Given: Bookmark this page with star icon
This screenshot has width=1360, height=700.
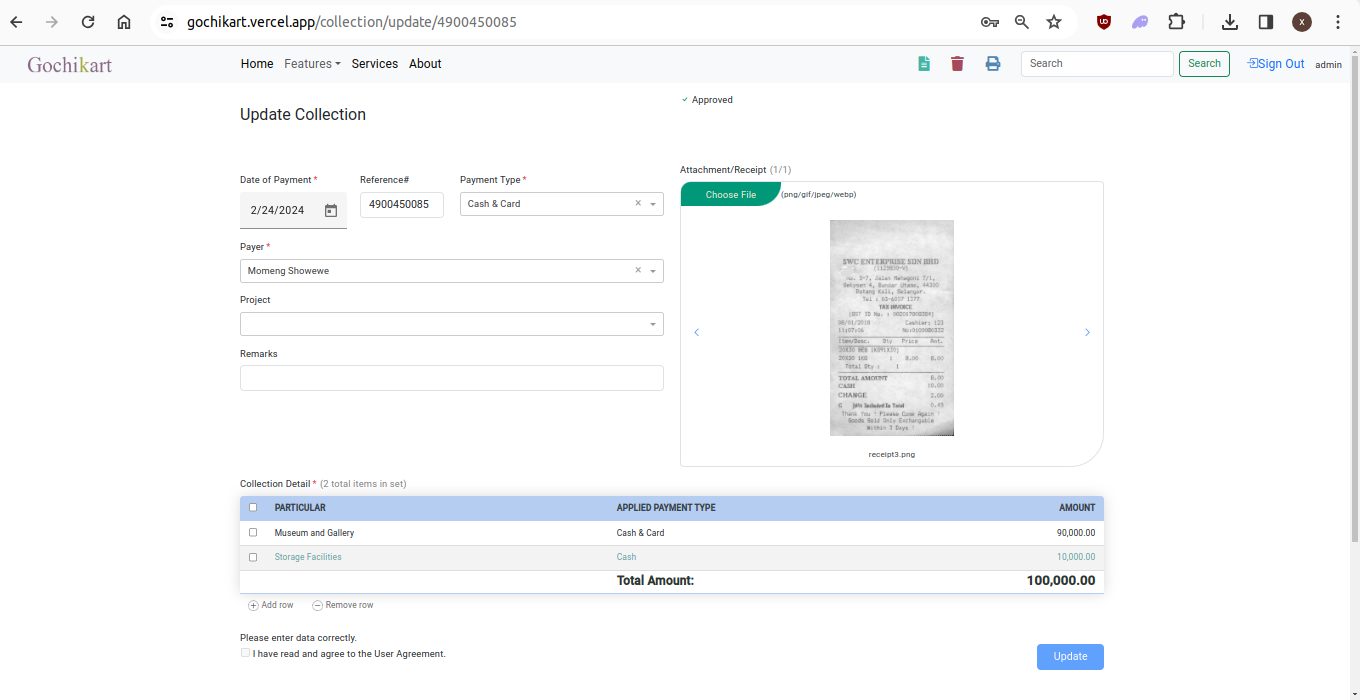Looking at the screenshot, I should [x=1054, y=22].
